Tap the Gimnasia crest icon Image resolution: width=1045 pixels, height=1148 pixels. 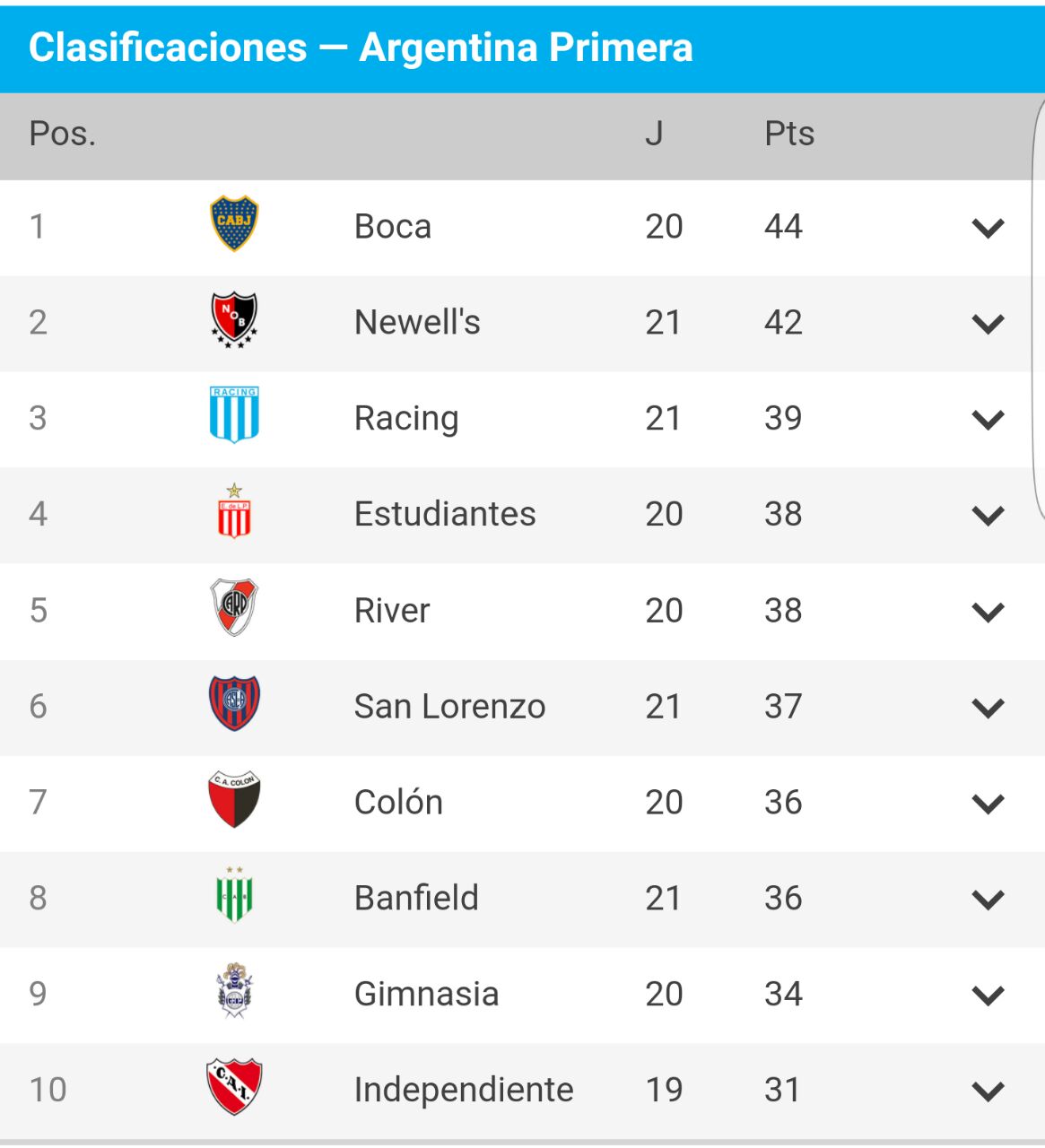pos(234,991)
